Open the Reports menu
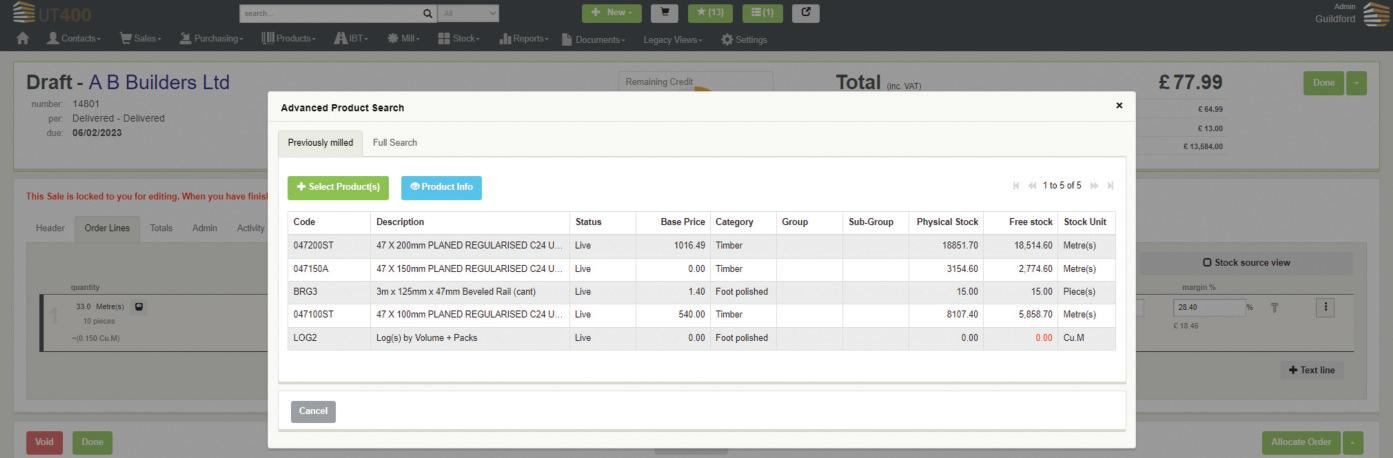Screen dimensions: 1393x458 (524, 38)
